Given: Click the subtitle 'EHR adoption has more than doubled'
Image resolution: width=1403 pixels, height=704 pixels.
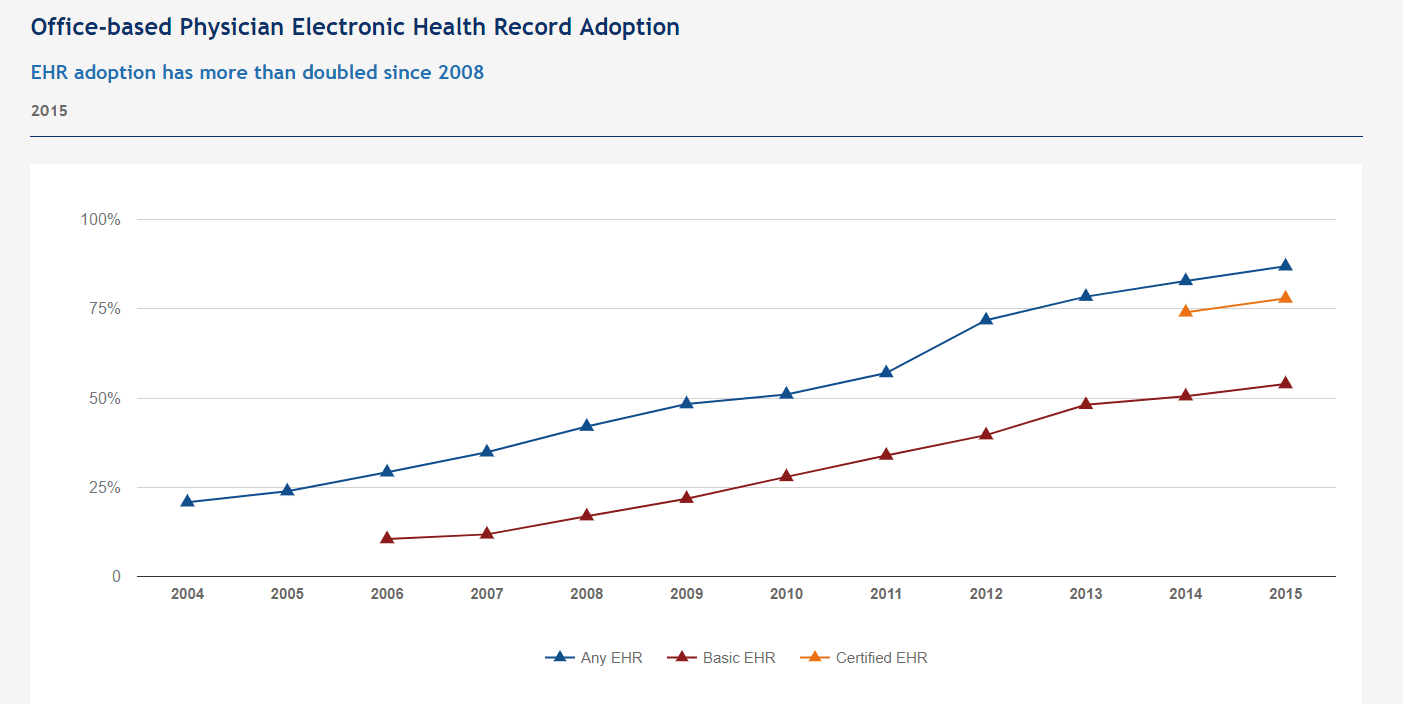Looking at the screenshot, I should coord(257,73).
